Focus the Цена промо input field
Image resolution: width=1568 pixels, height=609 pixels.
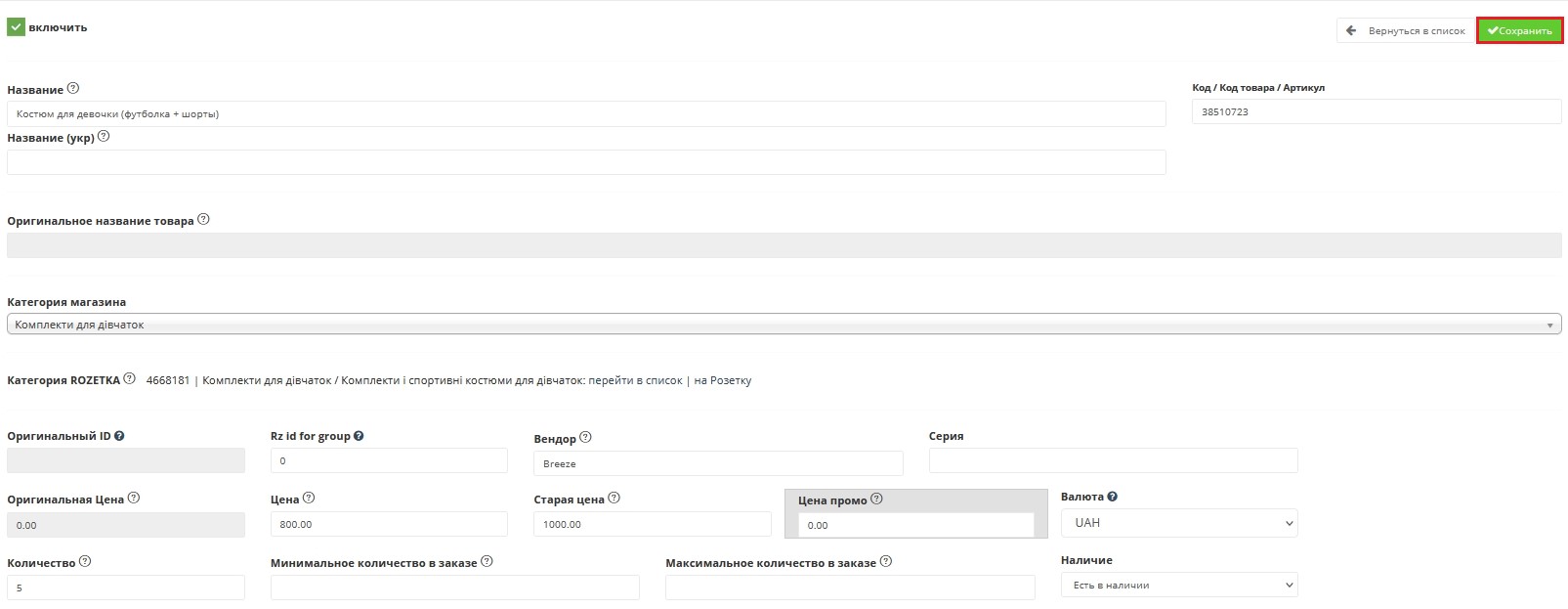coord(915,525)
